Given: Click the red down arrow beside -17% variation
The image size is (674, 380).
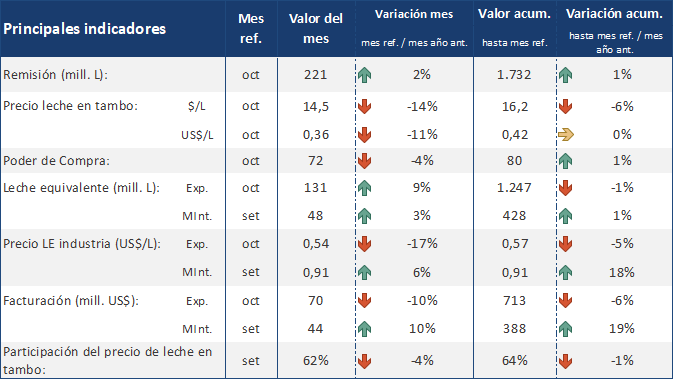Looking at the screenshot, I should 365,244.
